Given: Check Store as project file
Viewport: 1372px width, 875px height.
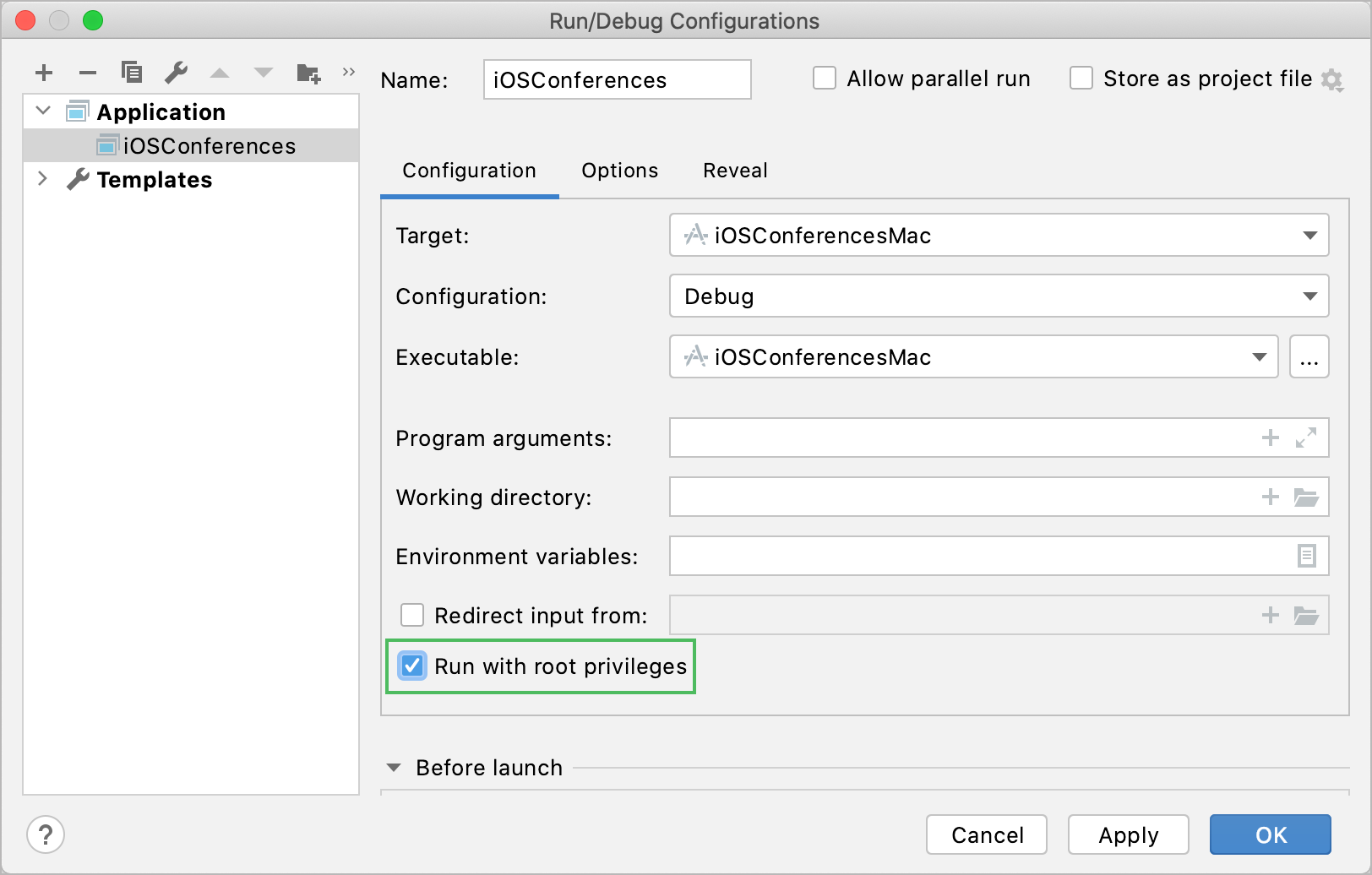Looking at the screenshot, I should (1081, 79).
